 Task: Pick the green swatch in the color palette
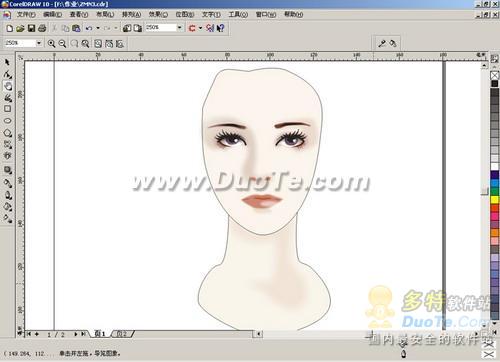pyautogui.click(x=495, y=191)
